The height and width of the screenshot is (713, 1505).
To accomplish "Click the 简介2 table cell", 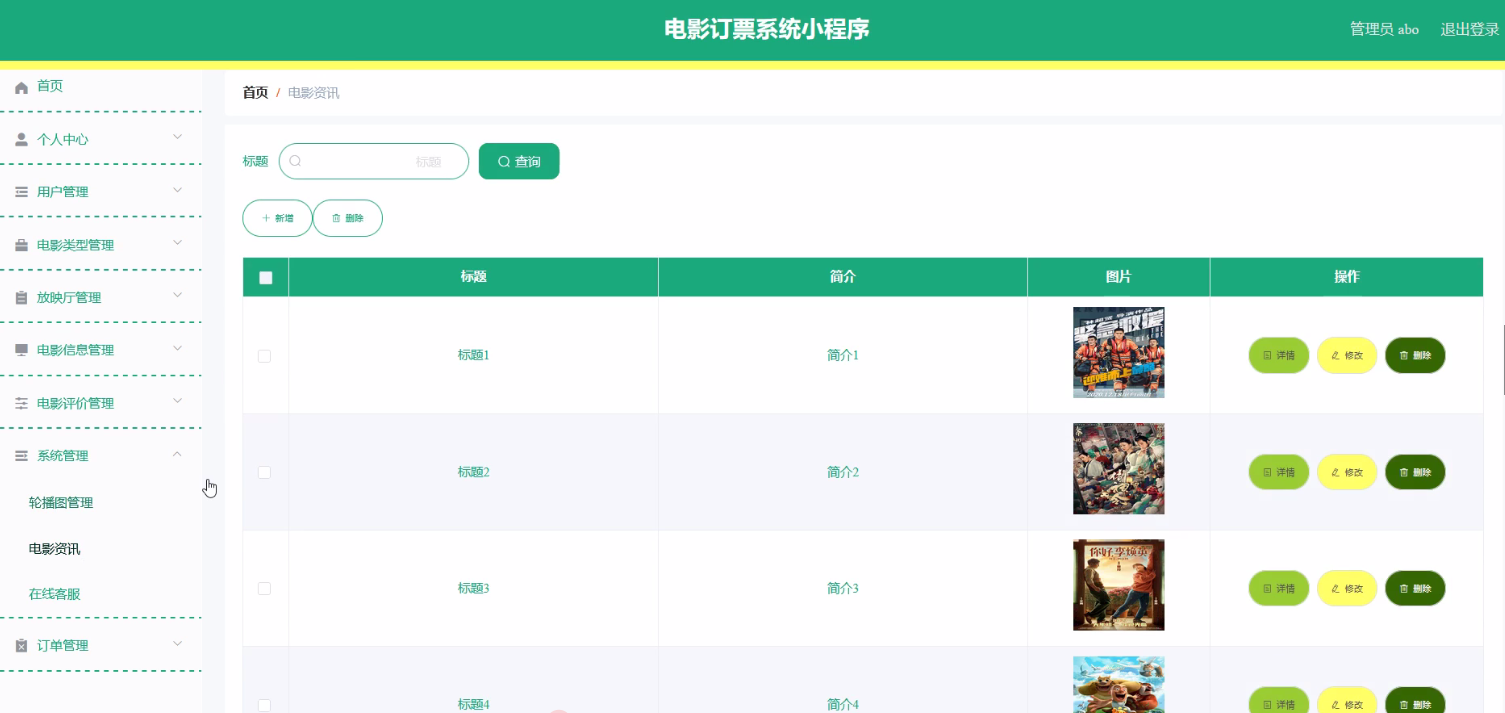I will point(843,472).
